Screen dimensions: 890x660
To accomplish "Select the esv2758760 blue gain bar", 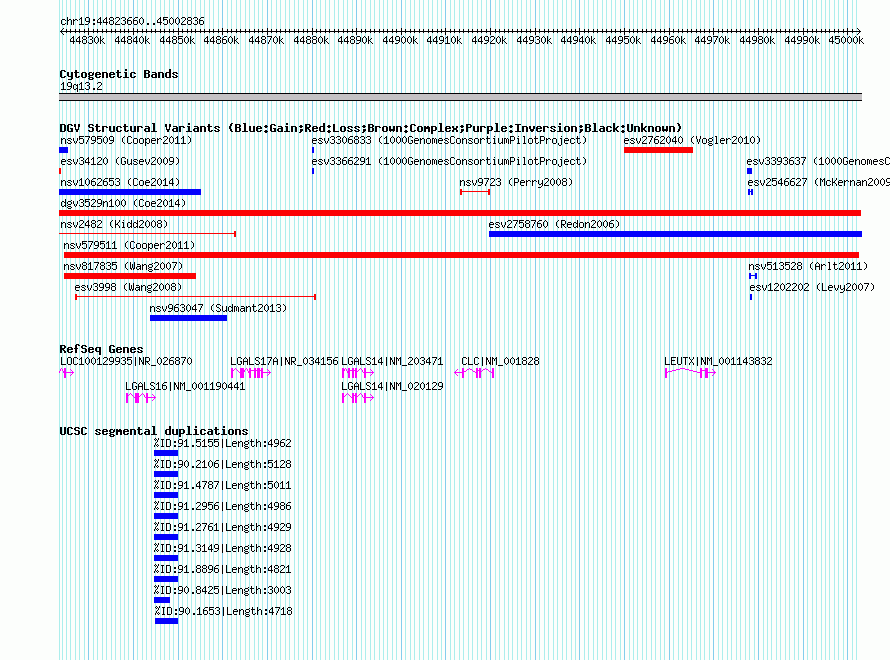I will 675,234.
